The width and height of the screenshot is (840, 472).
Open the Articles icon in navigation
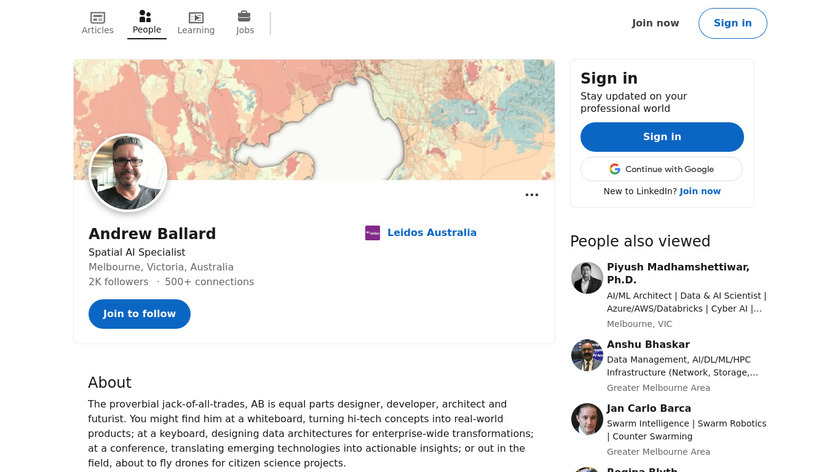97,17
